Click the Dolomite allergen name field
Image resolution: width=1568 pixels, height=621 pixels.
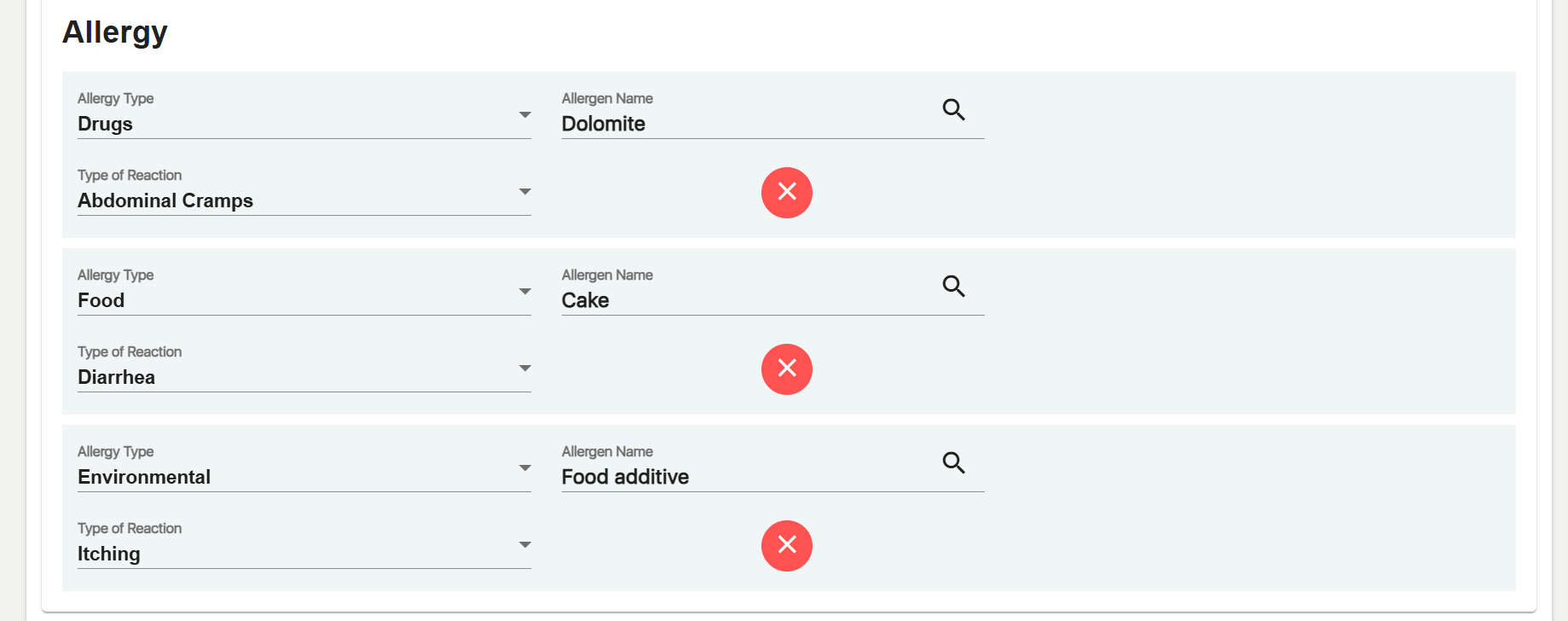(742, 124)
